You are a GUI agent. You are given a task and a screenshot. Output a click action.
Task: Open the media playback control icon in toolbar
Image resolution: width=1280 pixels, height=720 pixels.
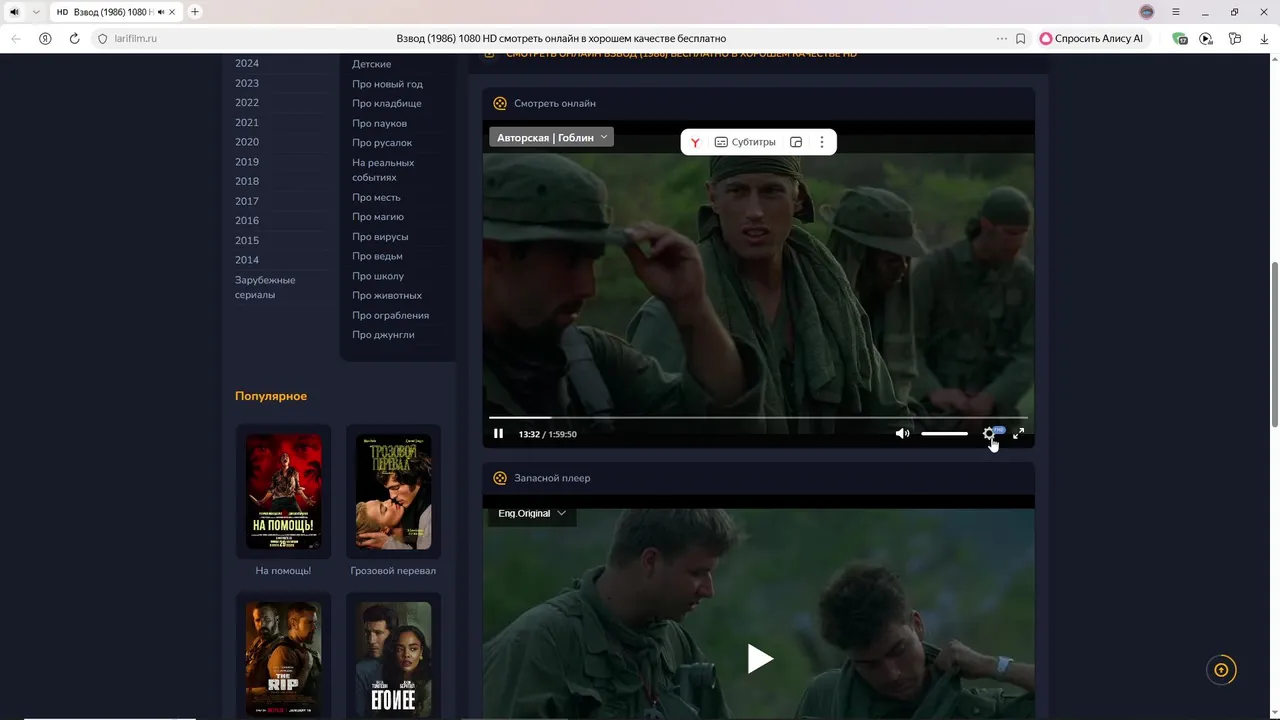(x=1206, y=38)
